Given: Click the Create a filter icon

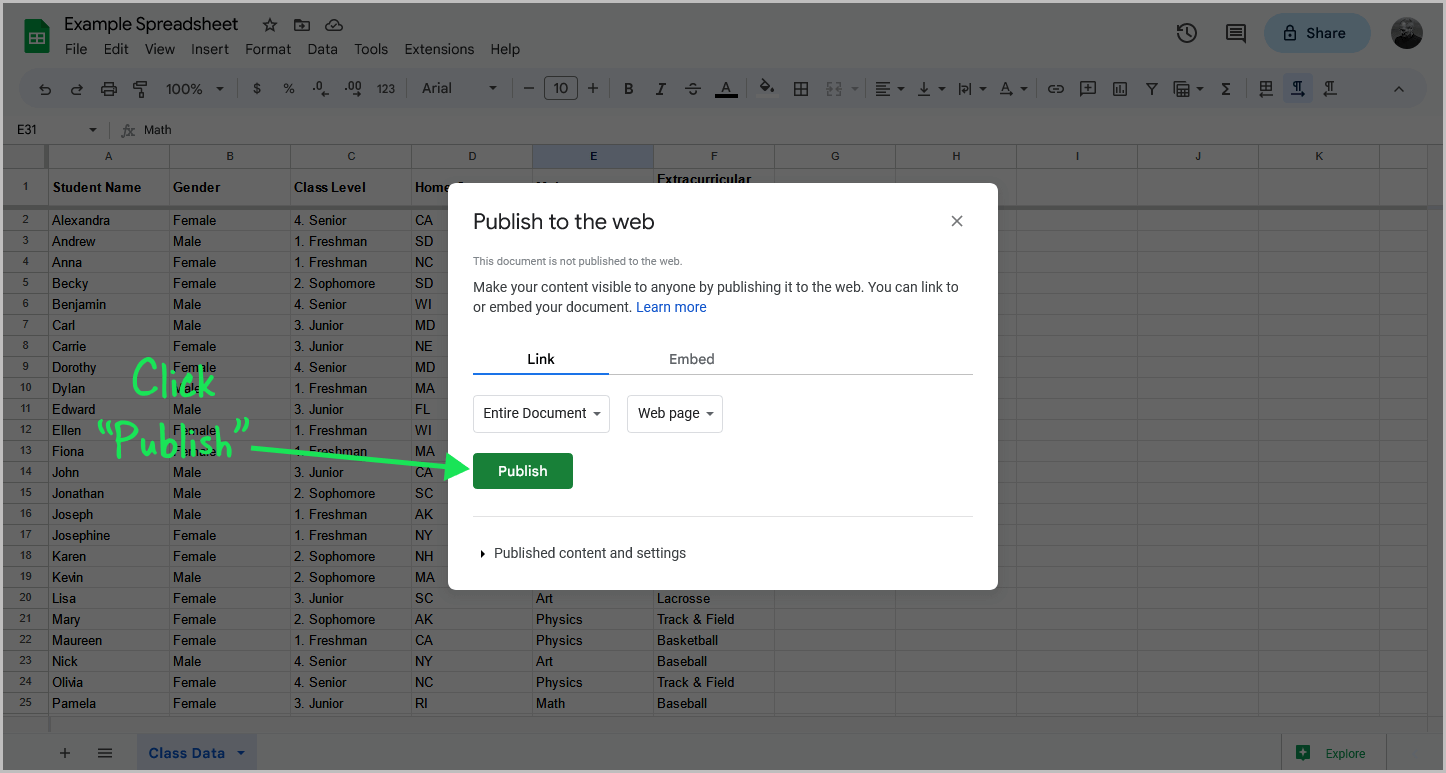Looking at the screenshot, I should click(1152, 88).
